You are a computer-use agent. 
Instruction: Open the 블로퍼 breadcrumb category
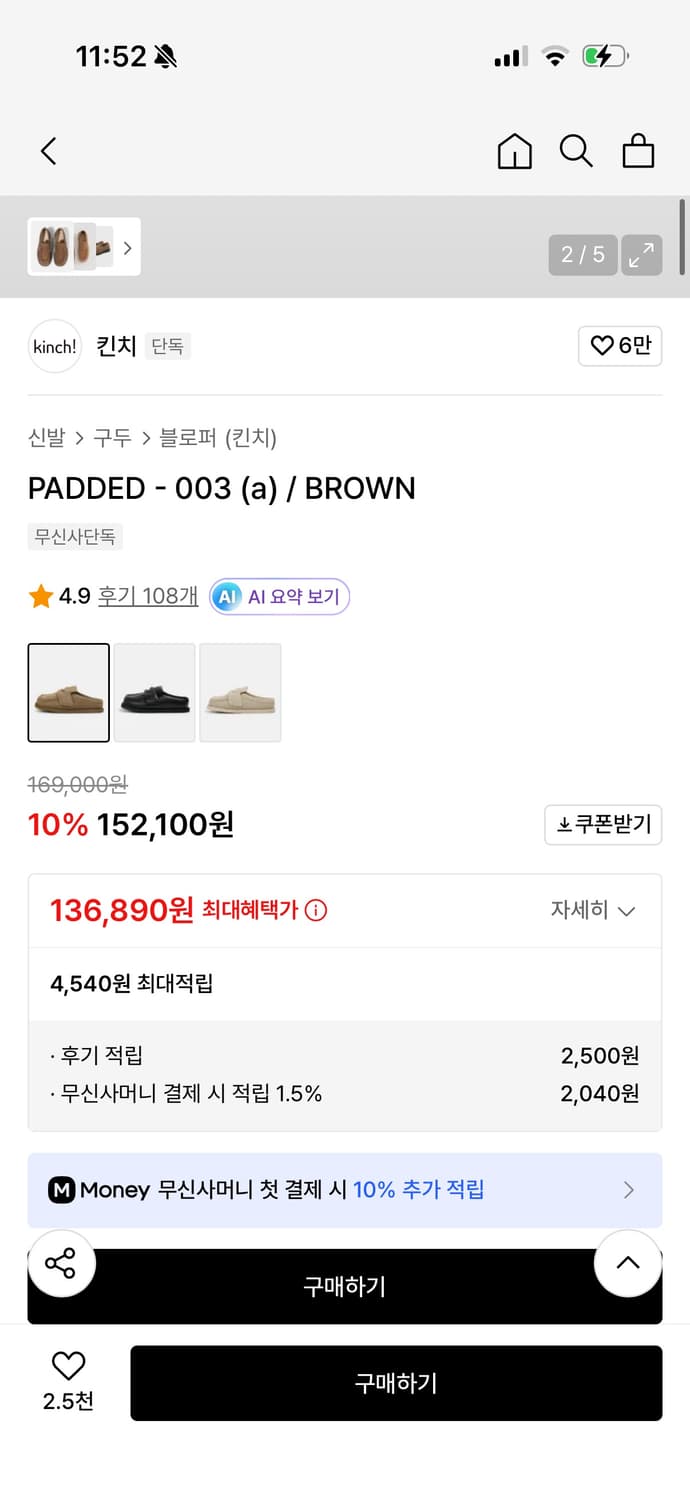point(187,438)
